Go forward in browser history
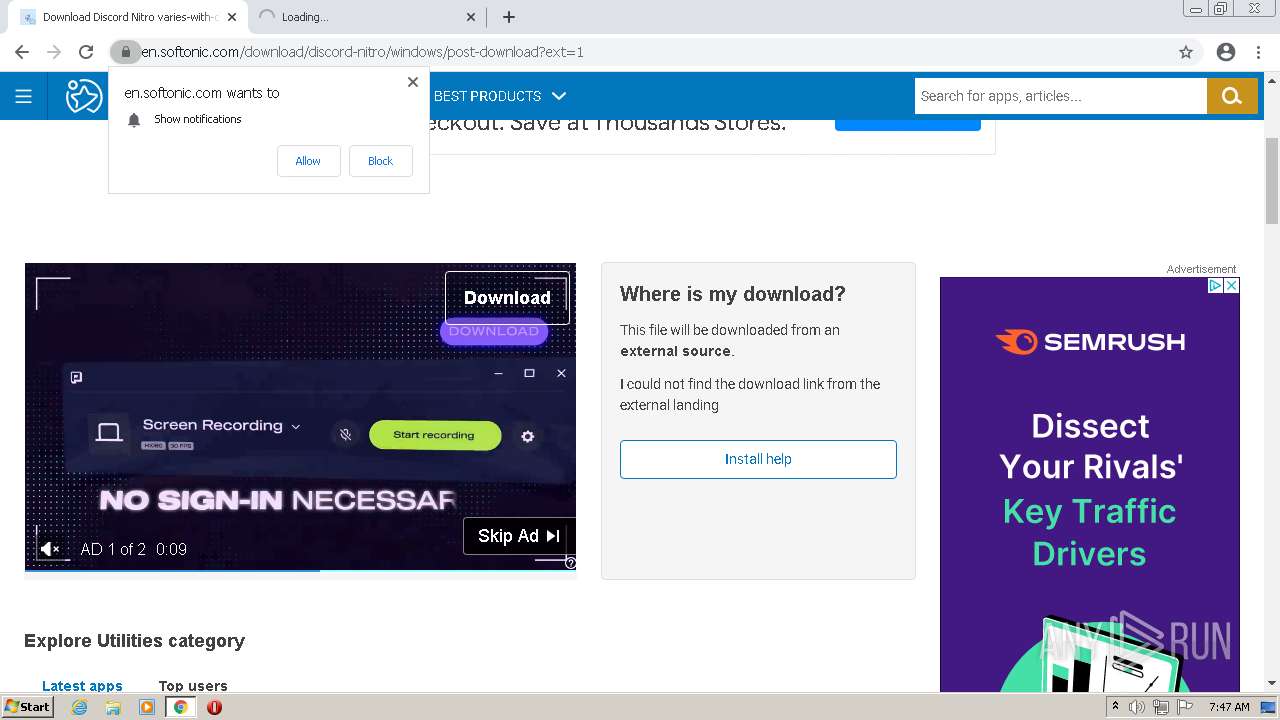 [54, 52]
